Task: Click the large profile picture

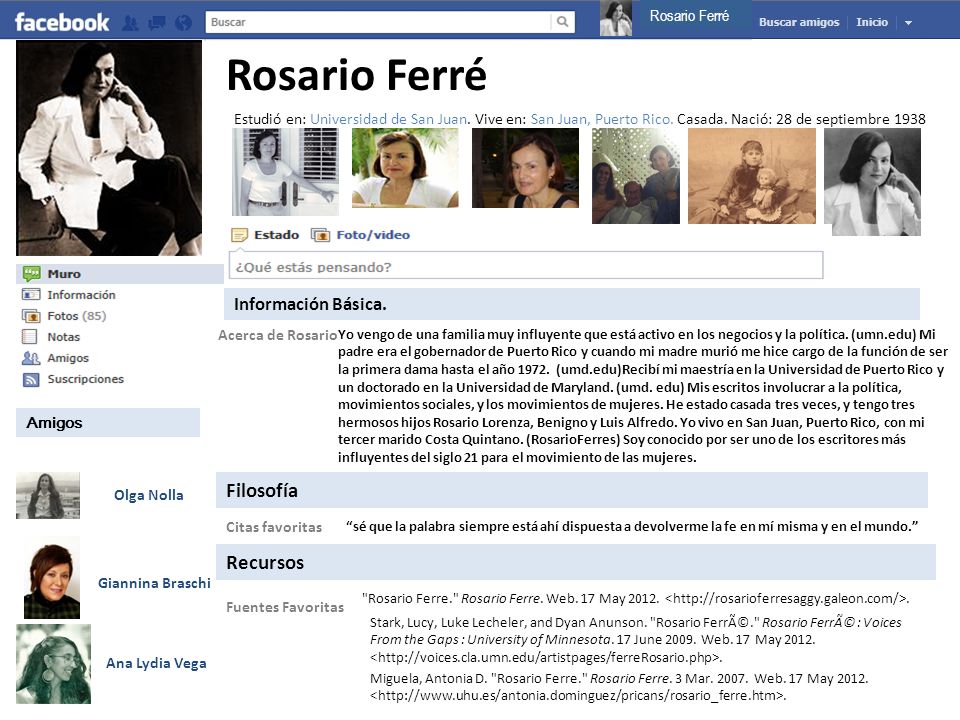Action: coord(109,148)
